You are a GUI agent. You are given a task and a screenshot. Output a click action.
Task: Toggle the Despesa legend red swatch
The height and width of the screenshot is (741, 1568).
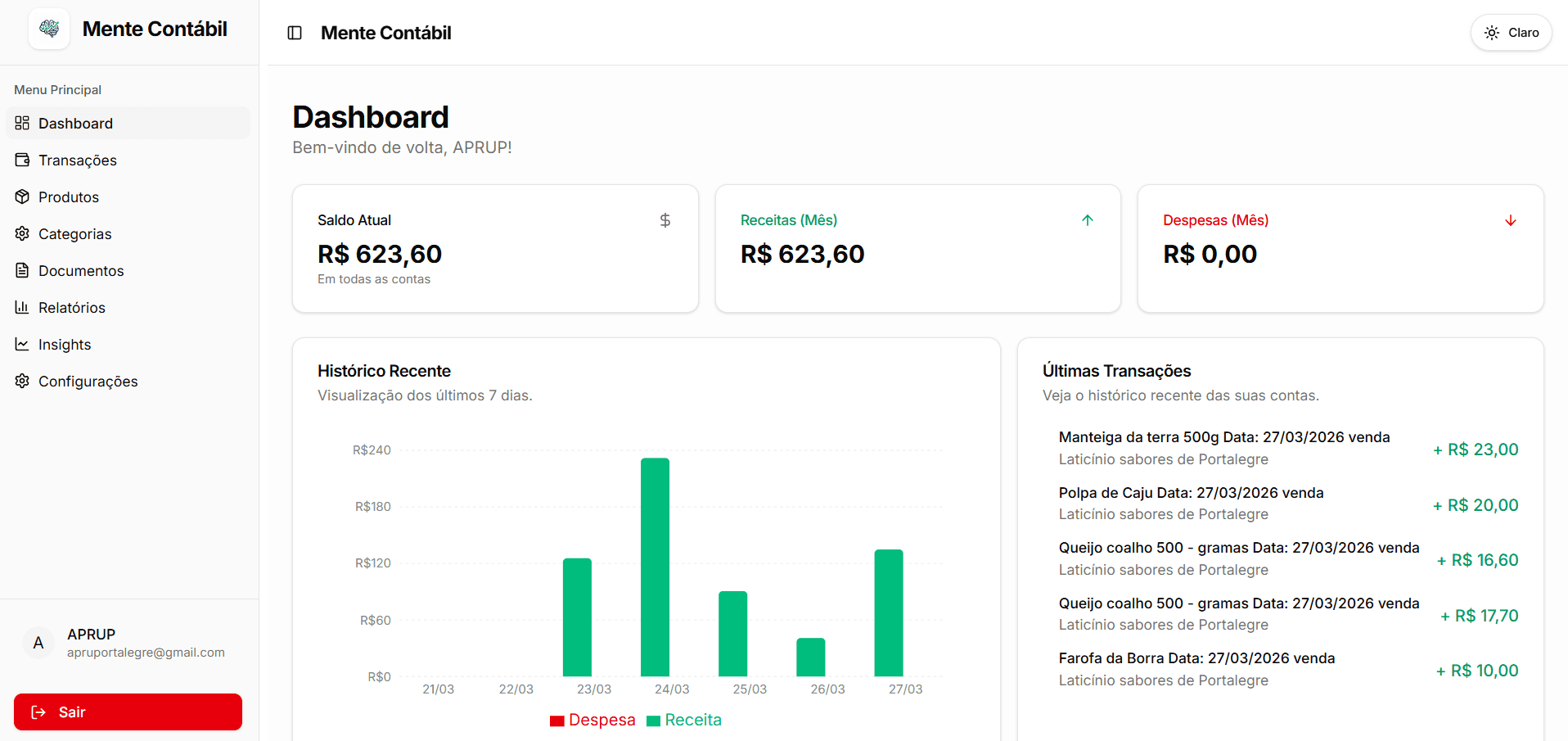(557, 721)
